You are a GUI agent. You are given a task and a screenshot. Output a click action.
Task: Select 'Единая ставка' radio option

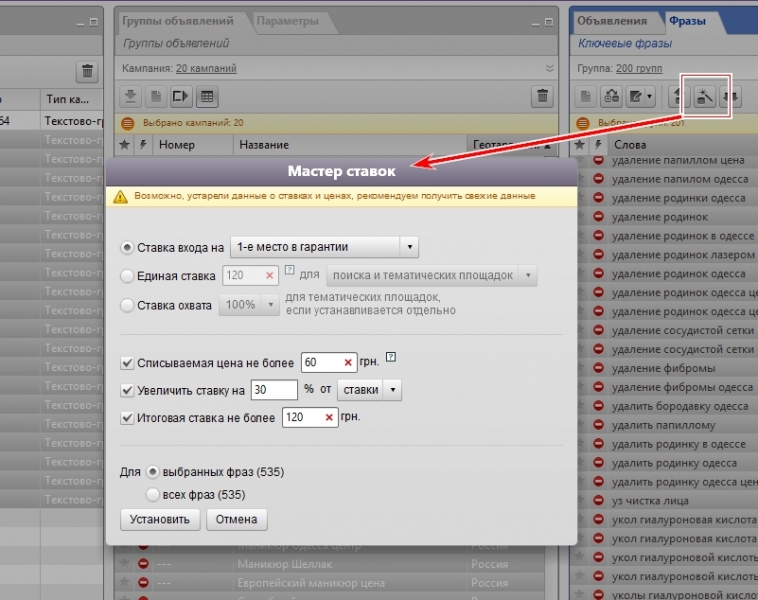(127, 276)
